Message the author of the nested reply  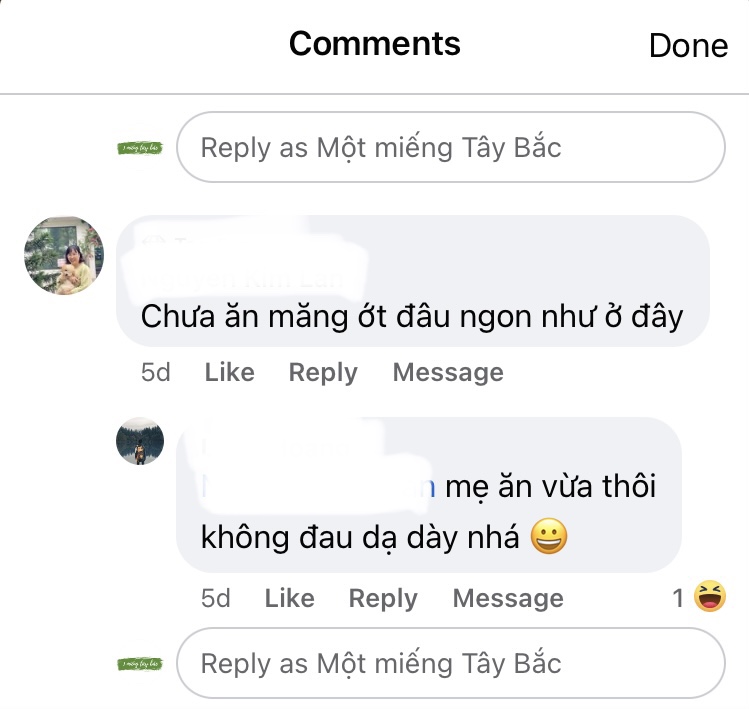tap(507, 599)
